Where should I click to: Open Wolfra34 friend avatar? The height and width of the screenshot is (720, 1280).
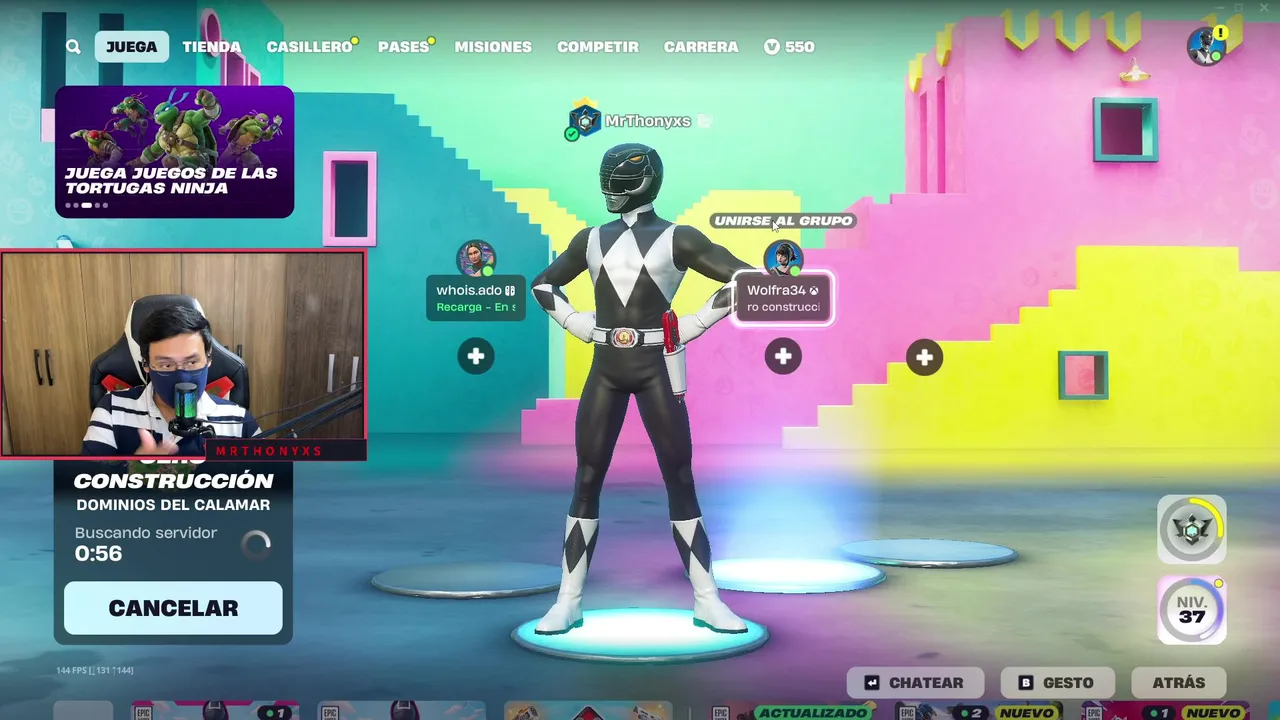click(x=783, y=259)
